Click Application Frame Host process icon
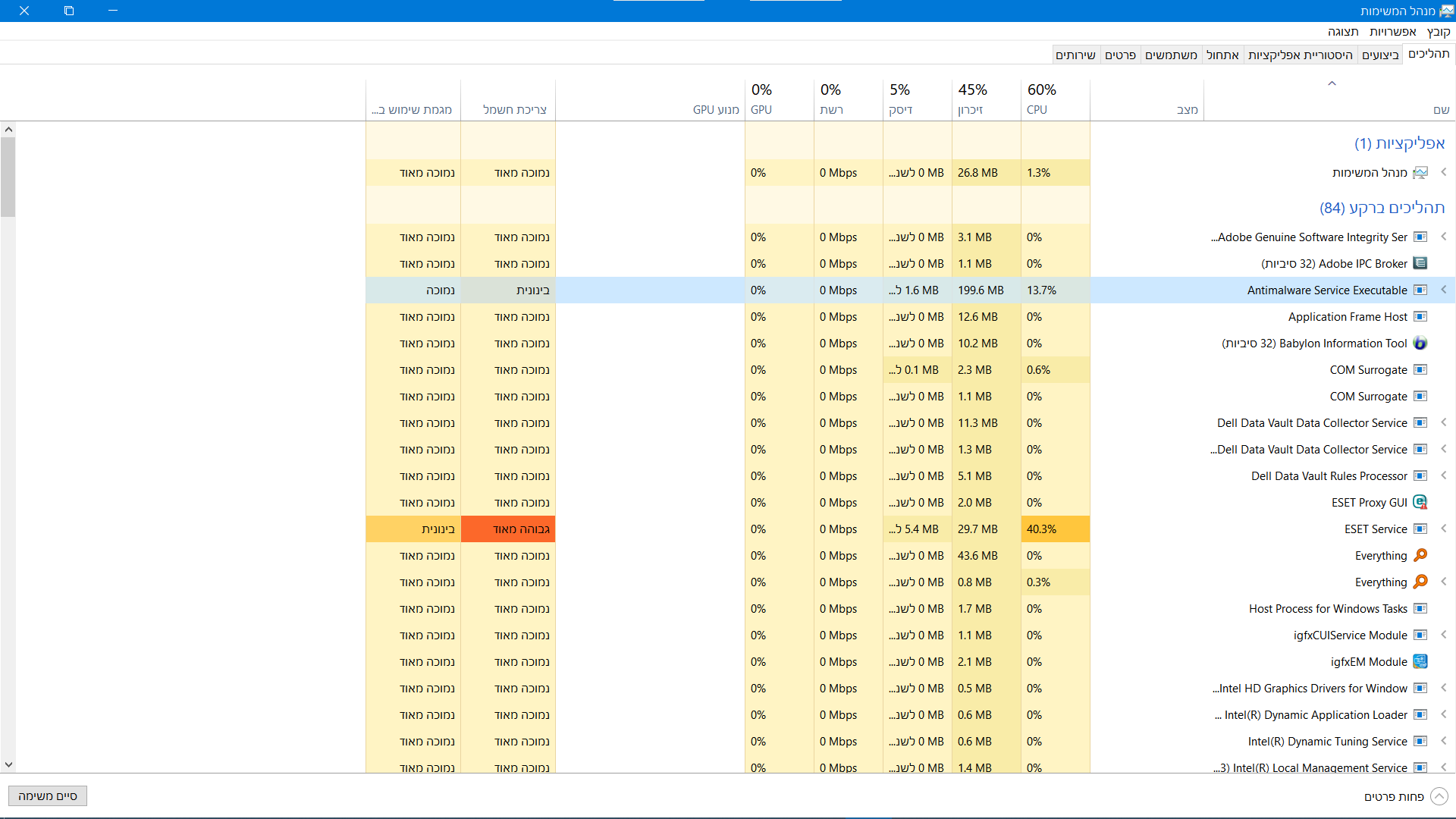This screenshot has height=819, width=1456. coord(1420,317)
